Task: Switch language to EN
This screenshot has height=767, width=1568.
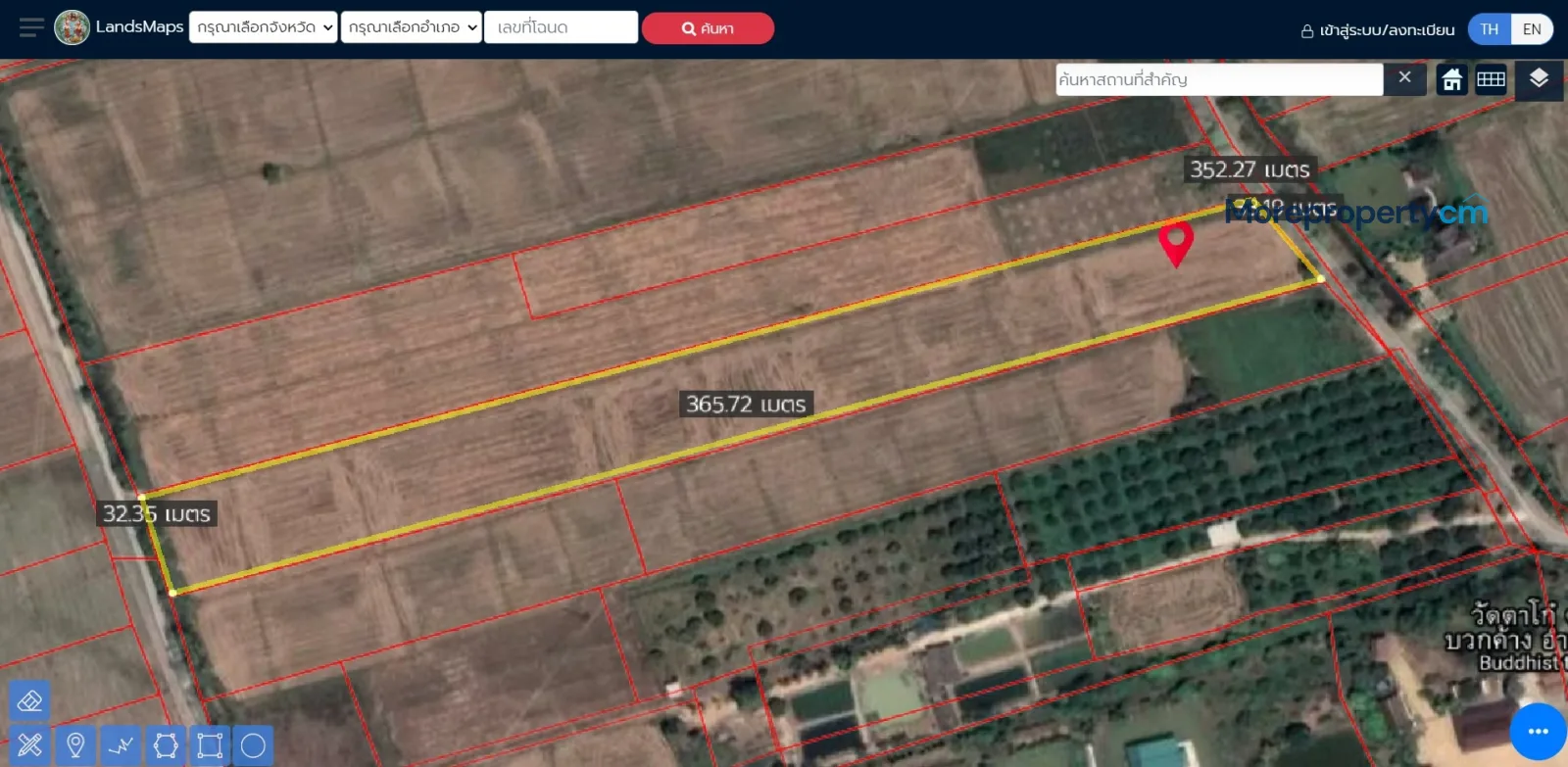Action: 1532,29
